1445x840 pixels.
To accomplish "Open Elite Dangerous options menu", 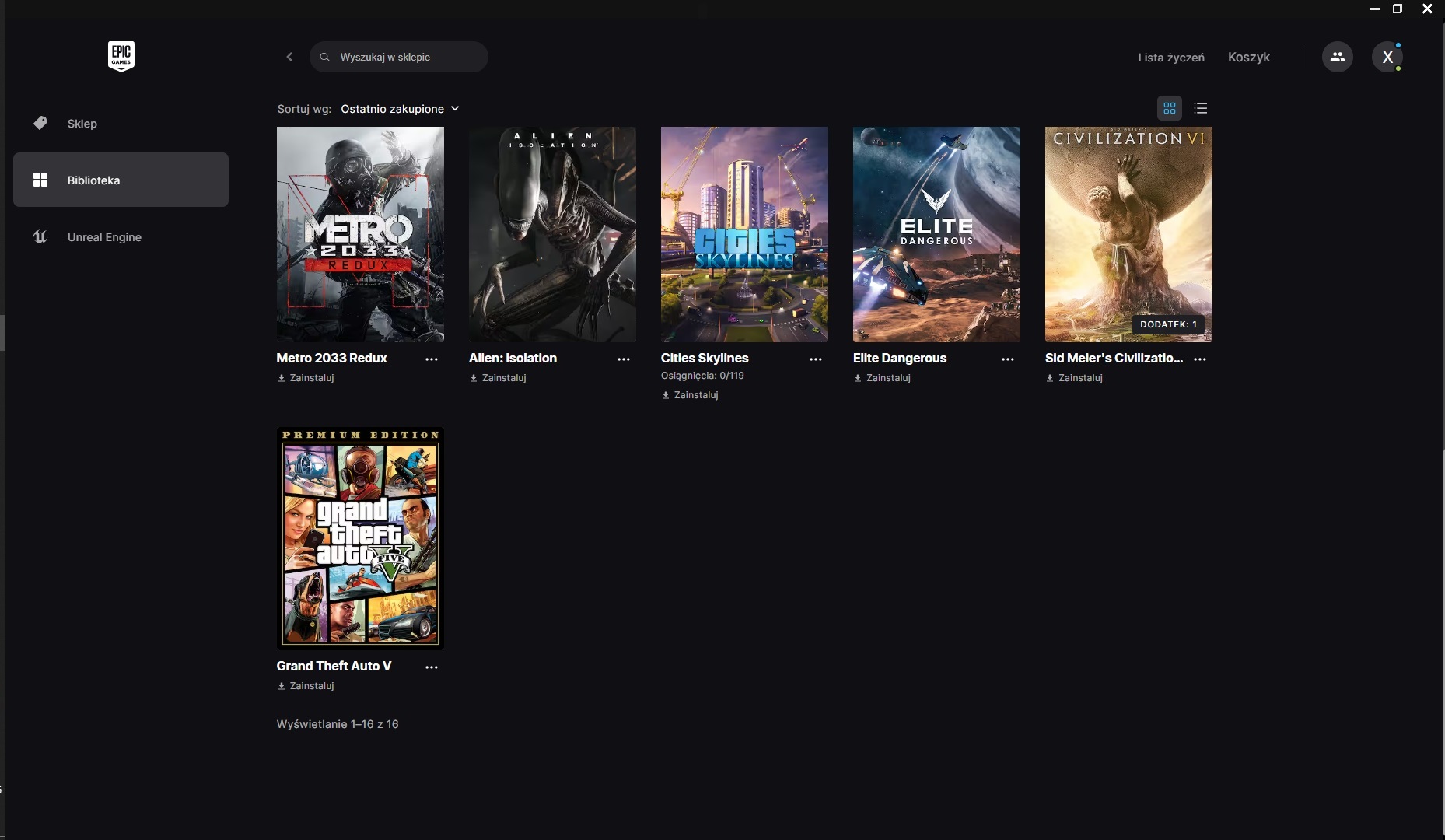I will tap(1007, 359).
